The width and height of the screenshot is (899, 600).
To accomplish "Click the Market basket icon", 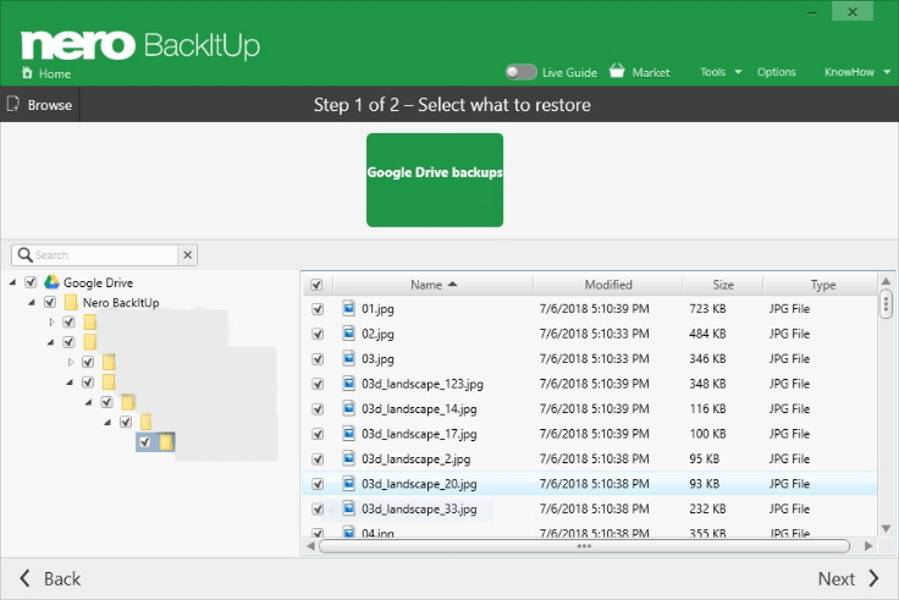I will click(x=617, y=71).
